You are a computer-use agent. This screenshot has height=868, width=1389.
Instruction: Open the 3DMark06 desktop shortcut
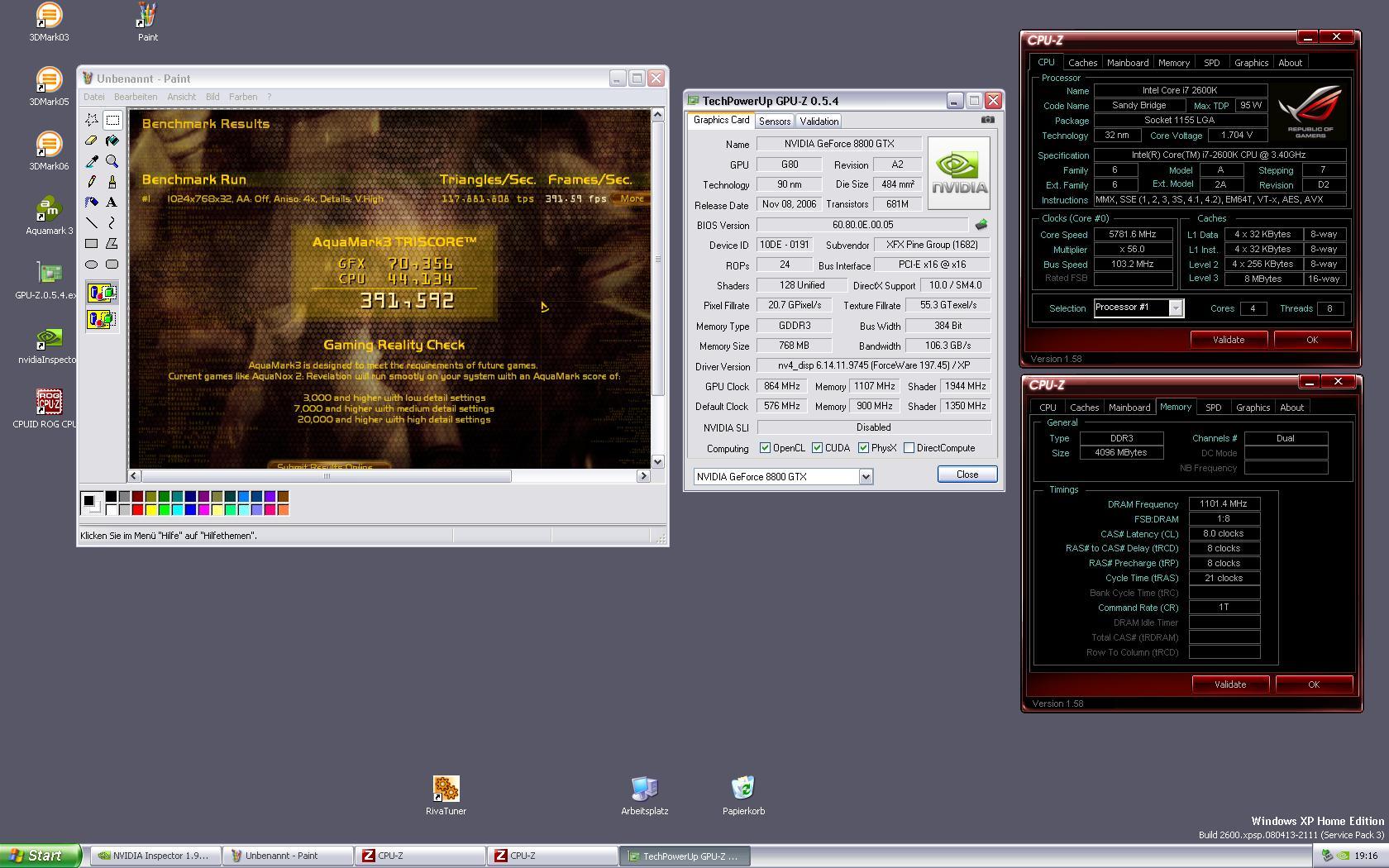click(49, 151)
